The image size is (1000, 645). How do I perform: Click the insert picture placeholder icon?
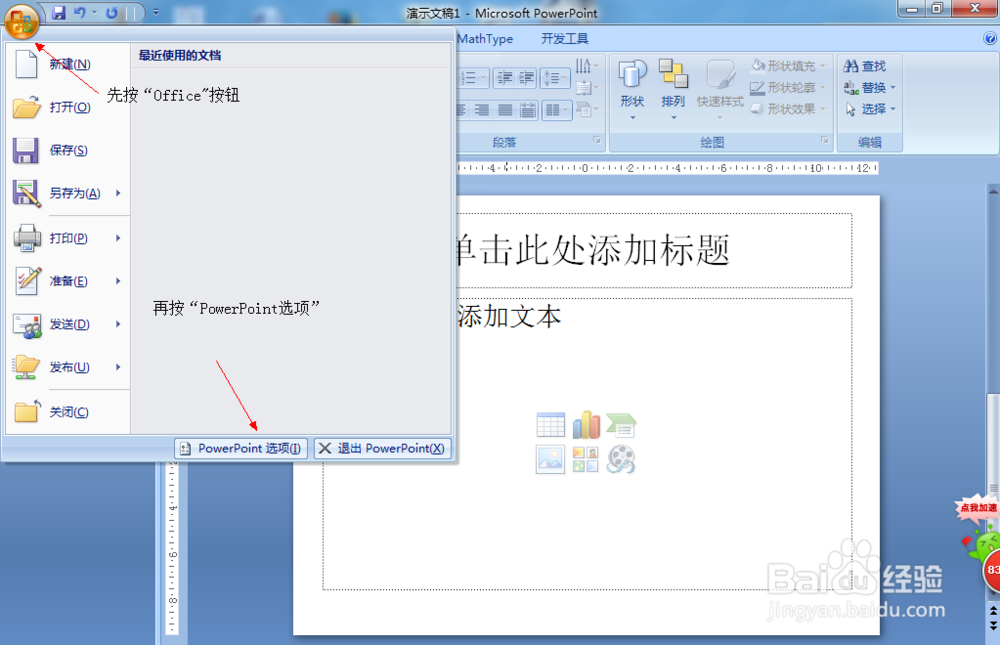coord(550,459)
